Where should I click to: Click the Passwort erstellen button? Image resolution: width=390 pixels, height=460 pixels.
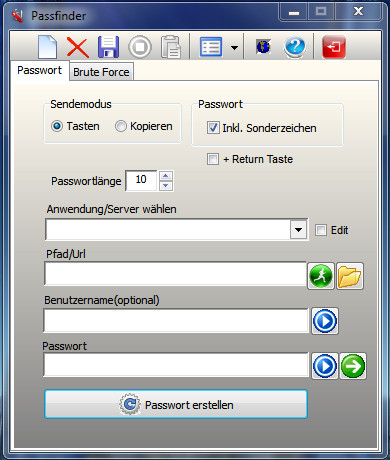176,404
